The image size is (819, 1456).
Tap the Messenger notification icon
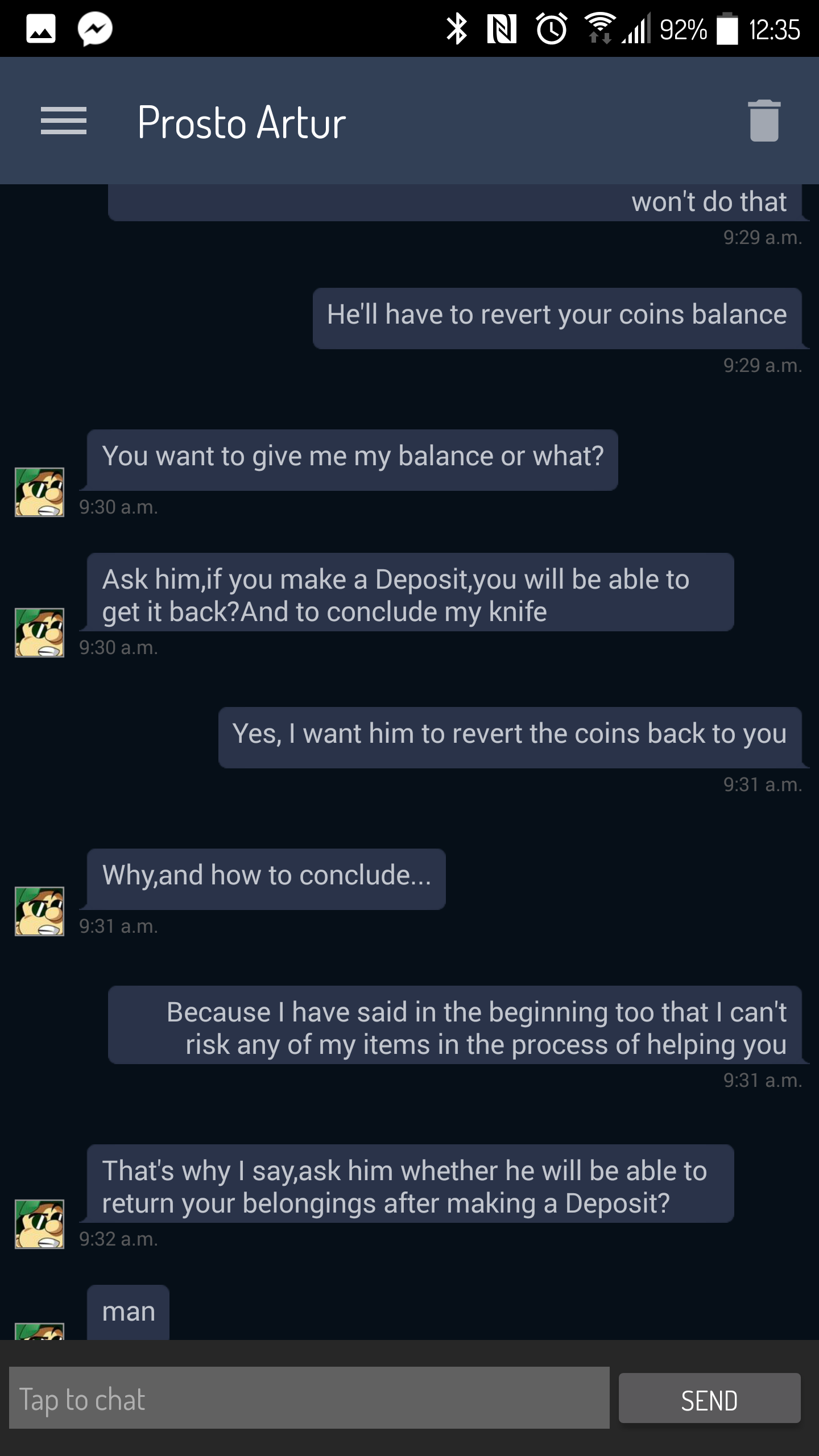coord(95,29)
